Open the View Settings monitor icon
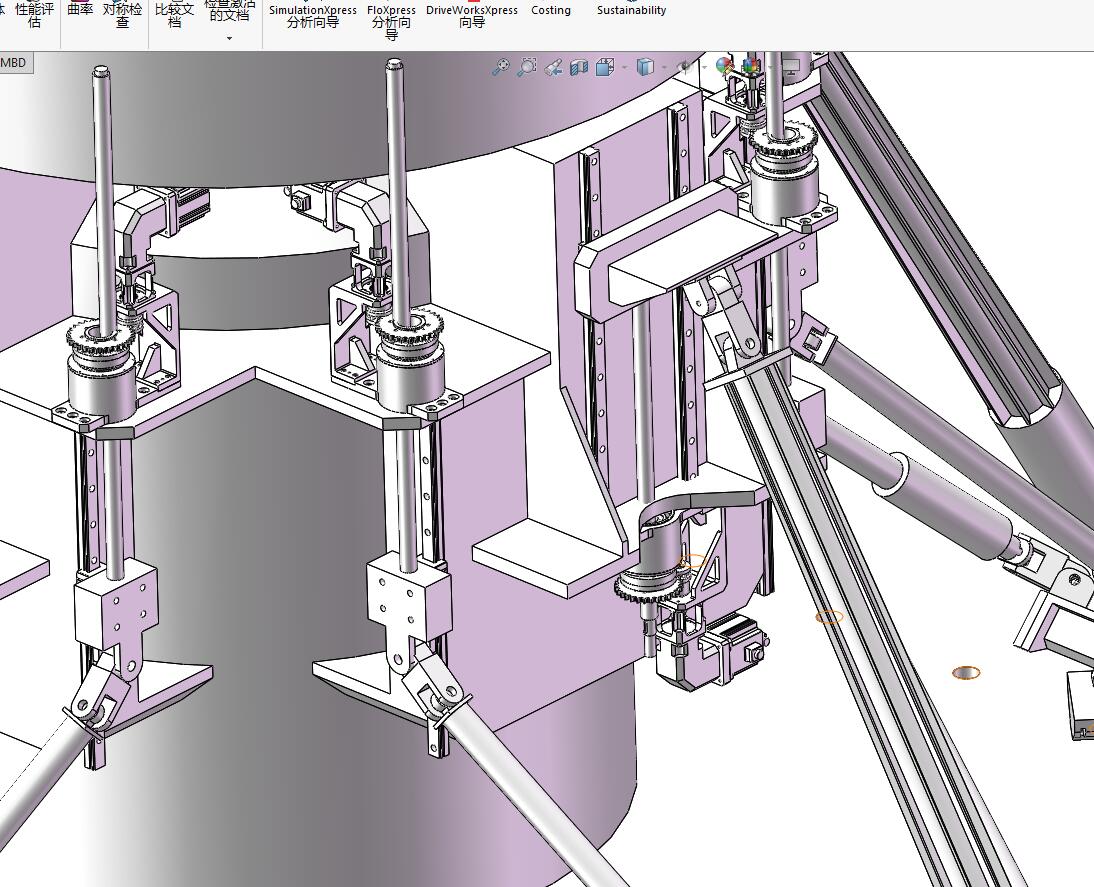 [790, 67]
